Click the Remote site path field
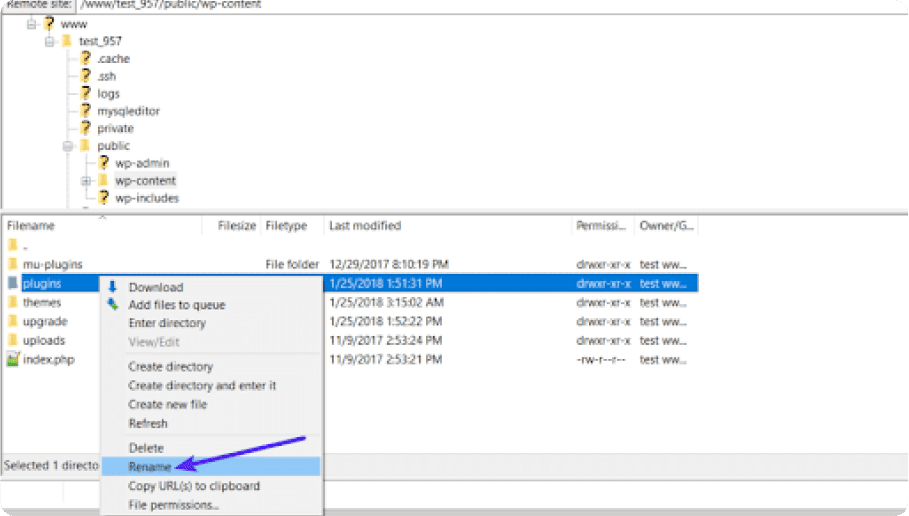This screenshot has height=516, width=909. tap(492, 5)
